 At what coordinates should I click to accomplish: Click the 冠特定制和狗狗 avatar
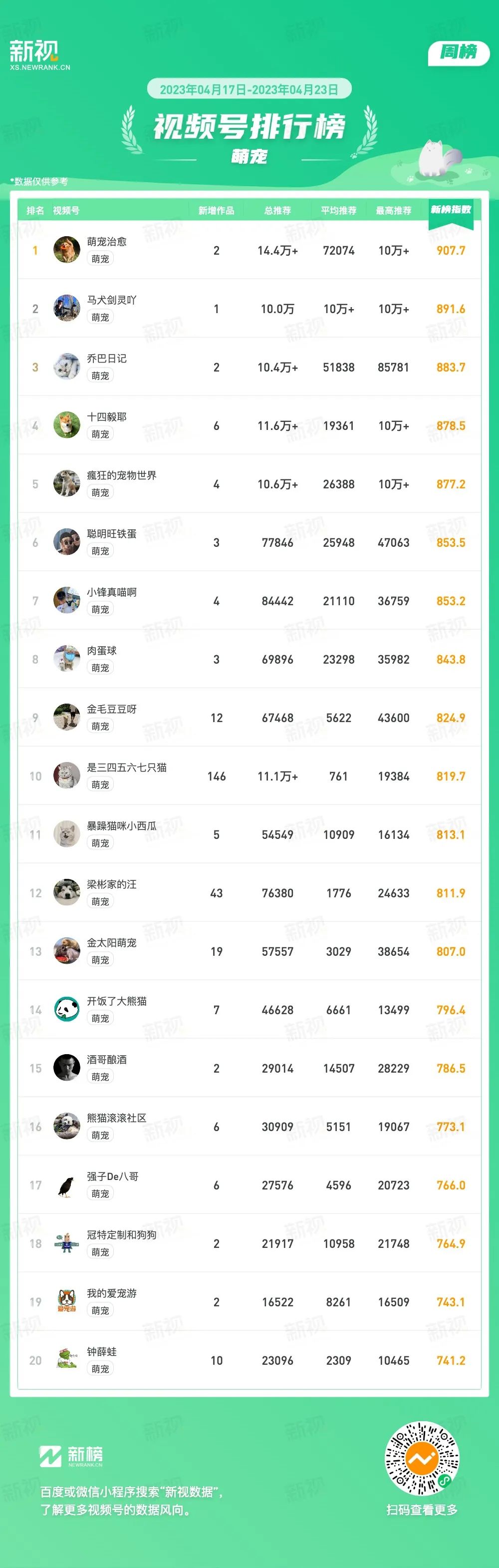coord(67,1243)
